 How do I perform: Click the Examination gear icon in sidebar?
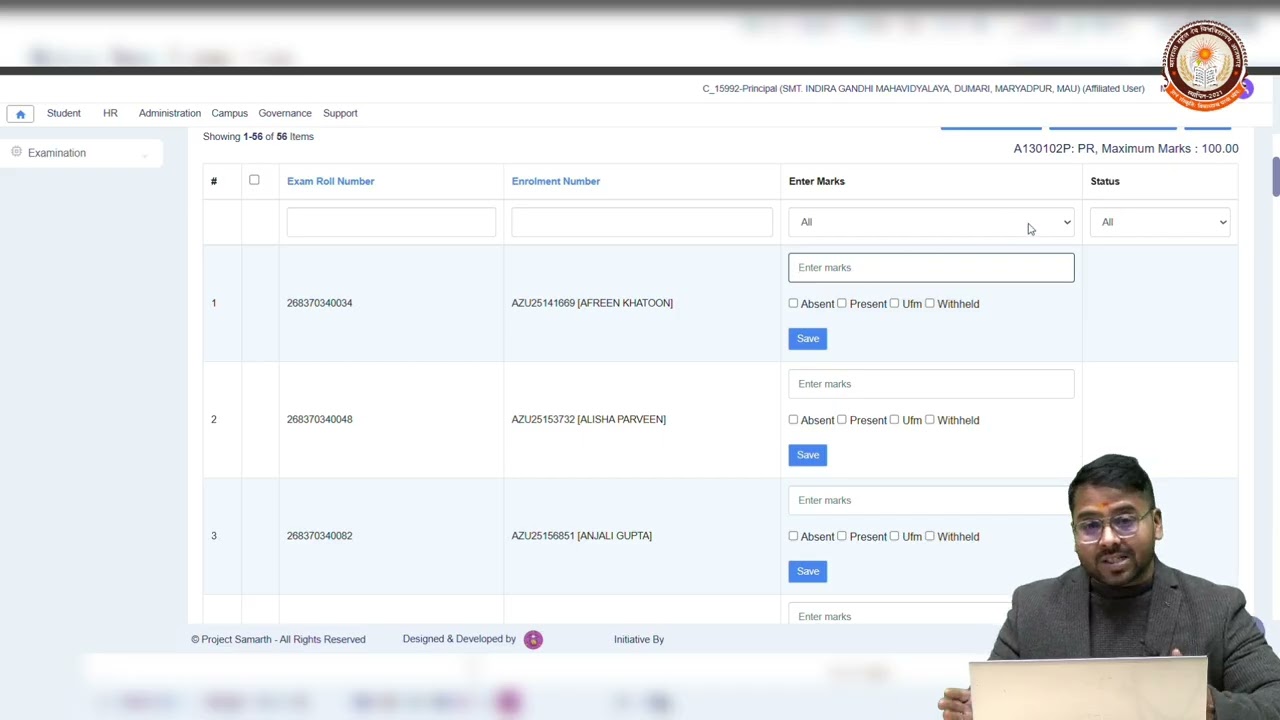pyautogui.click(x=16, y=152)
